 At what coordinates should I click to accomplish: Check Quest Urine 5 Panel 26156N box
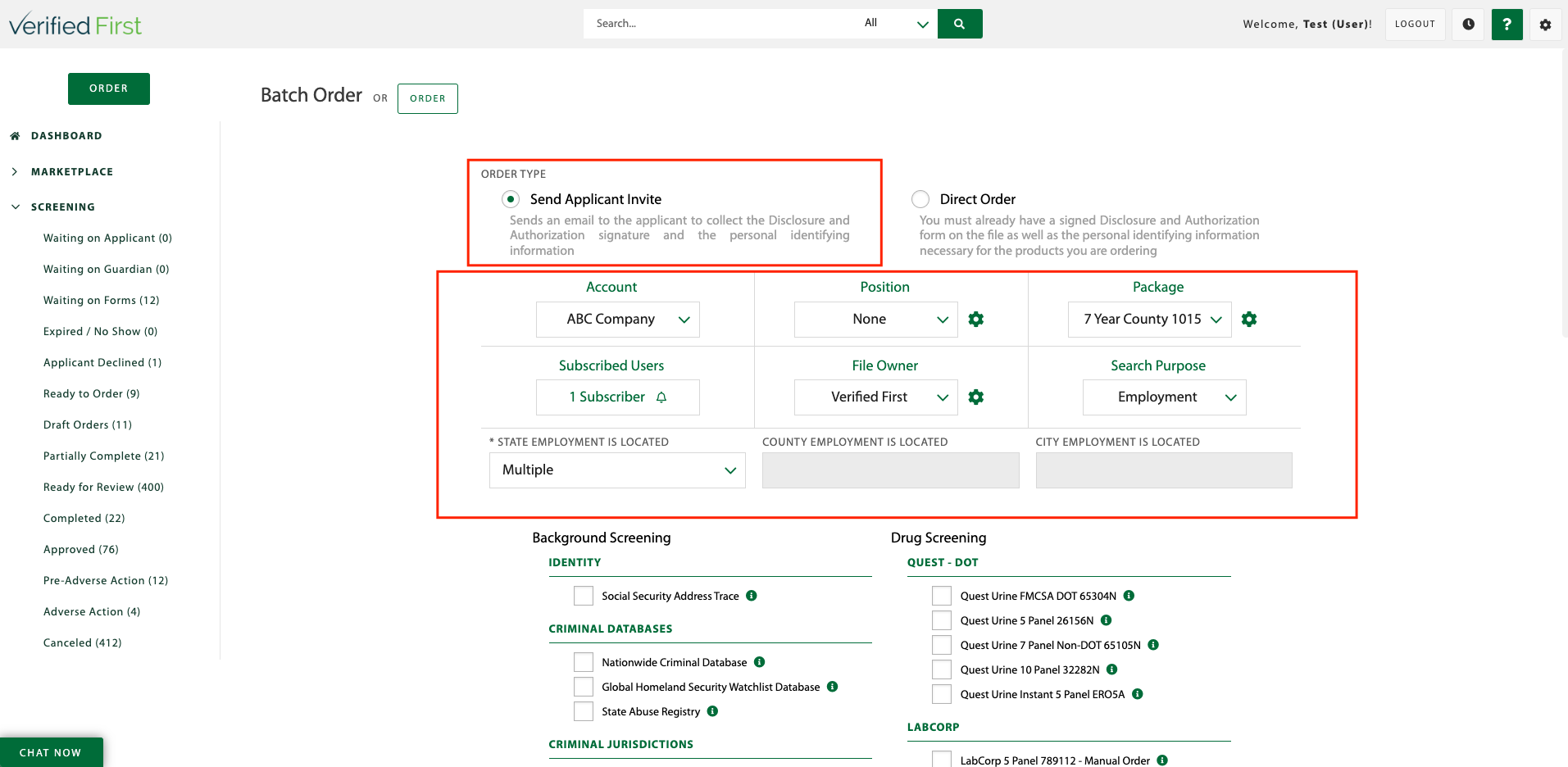click(x=942, y=620)
